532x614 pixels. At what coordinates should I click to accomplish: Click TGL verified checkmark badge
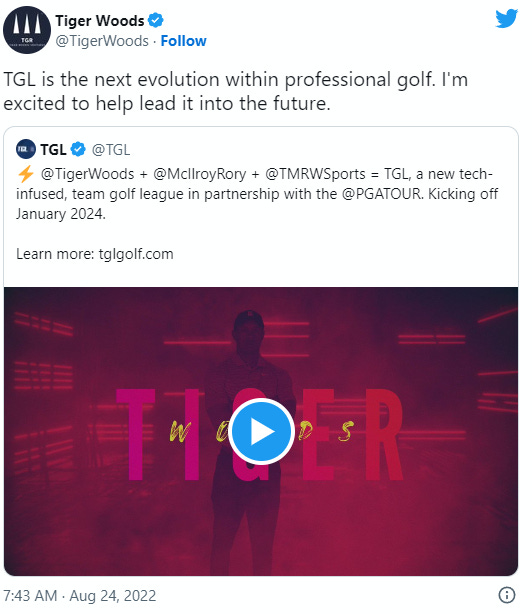78,149
